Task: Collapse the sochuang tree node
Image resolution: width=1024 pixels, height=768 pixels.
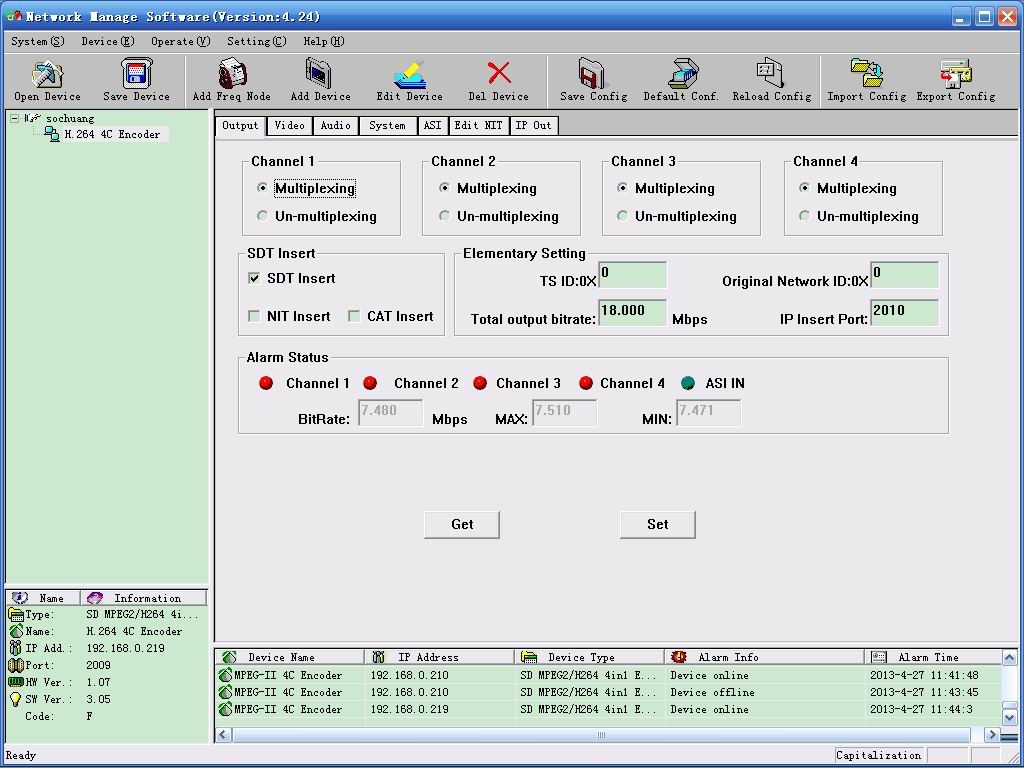Action: 14,118
